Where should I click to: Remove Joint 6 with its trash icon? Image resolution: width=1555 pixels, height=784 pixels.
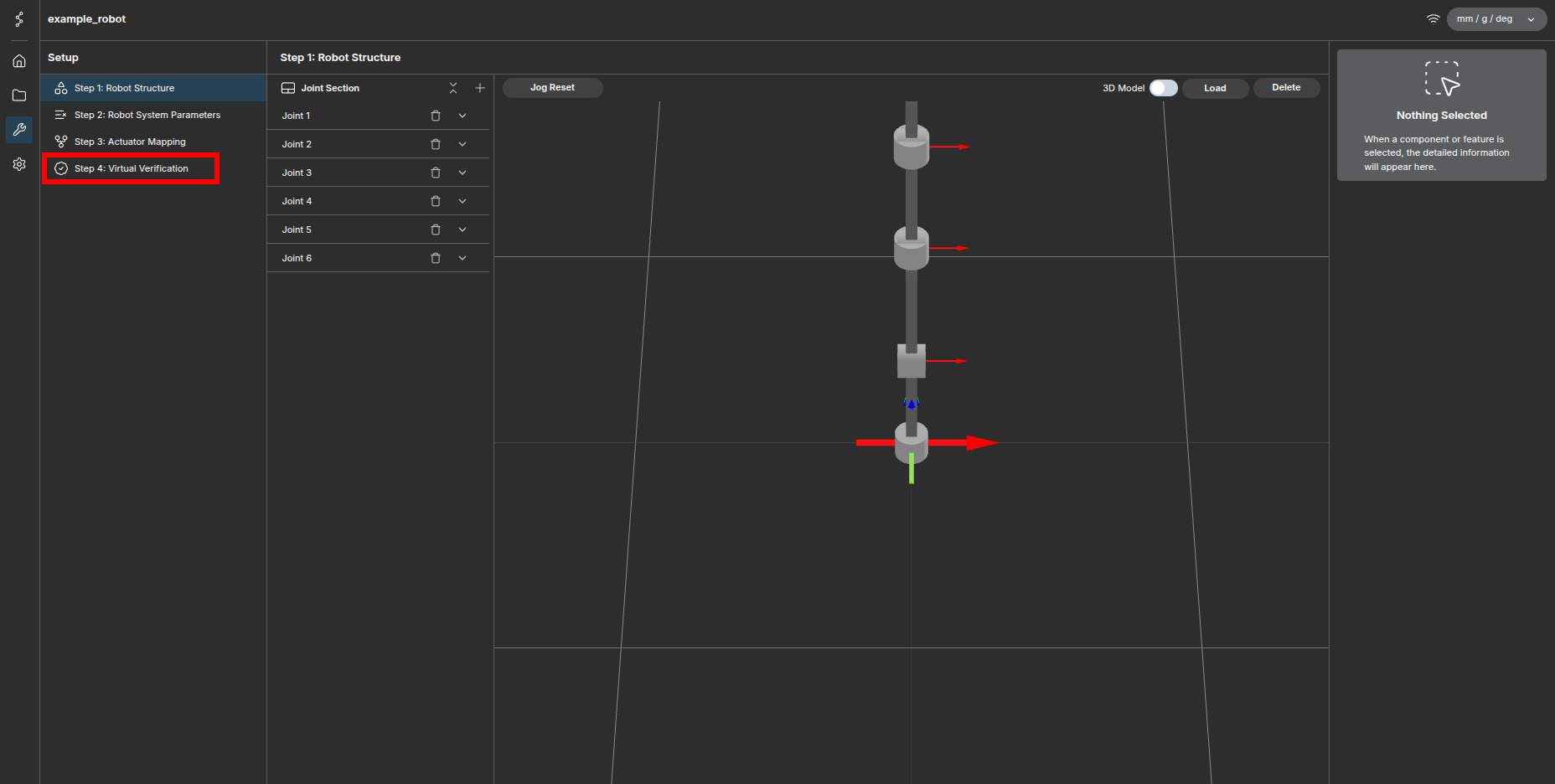click(x=436, y=258)
